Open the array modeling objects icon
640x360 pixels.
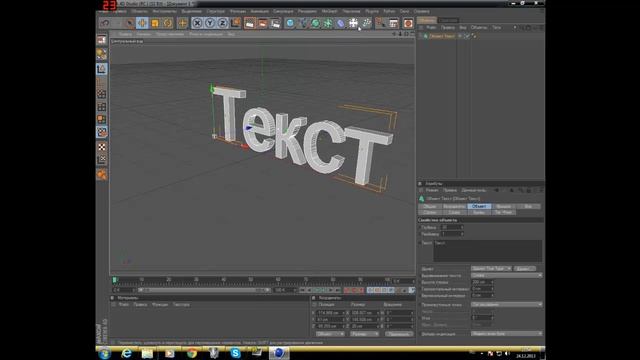coord(328,23)
